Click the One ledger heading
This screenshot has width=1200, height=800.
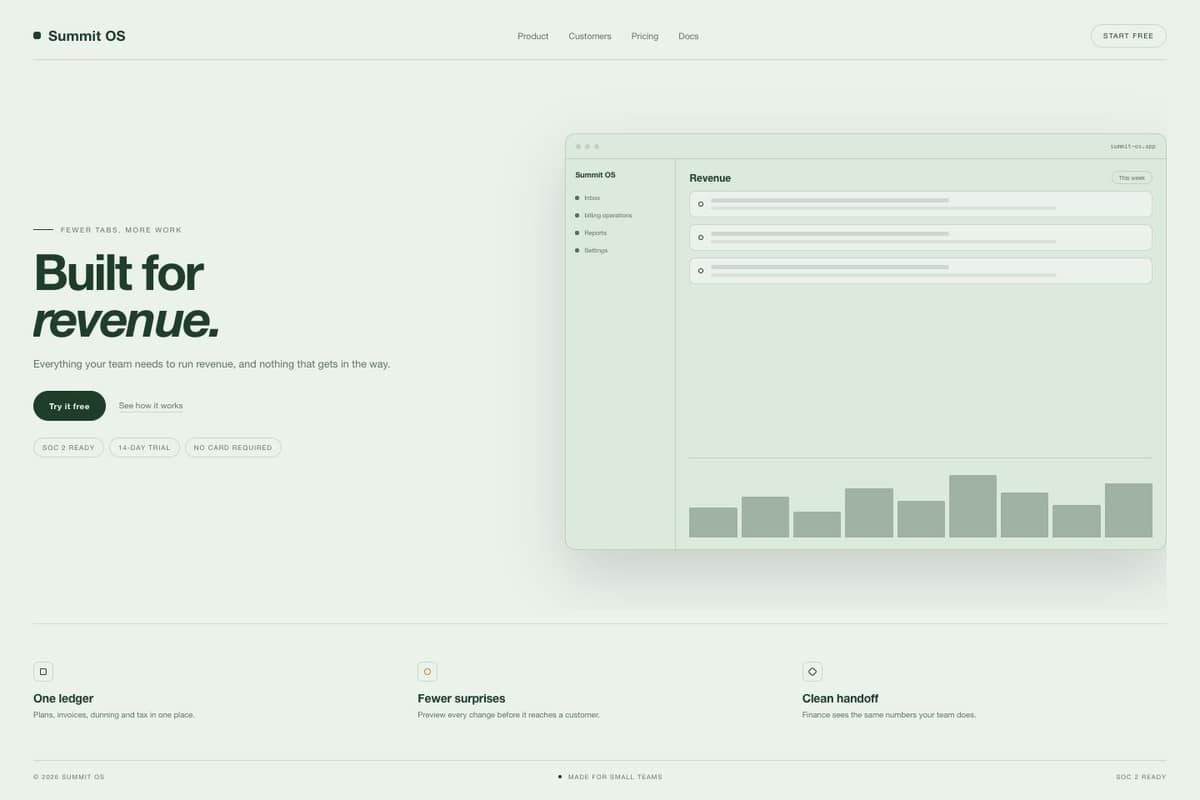point(63,698)
